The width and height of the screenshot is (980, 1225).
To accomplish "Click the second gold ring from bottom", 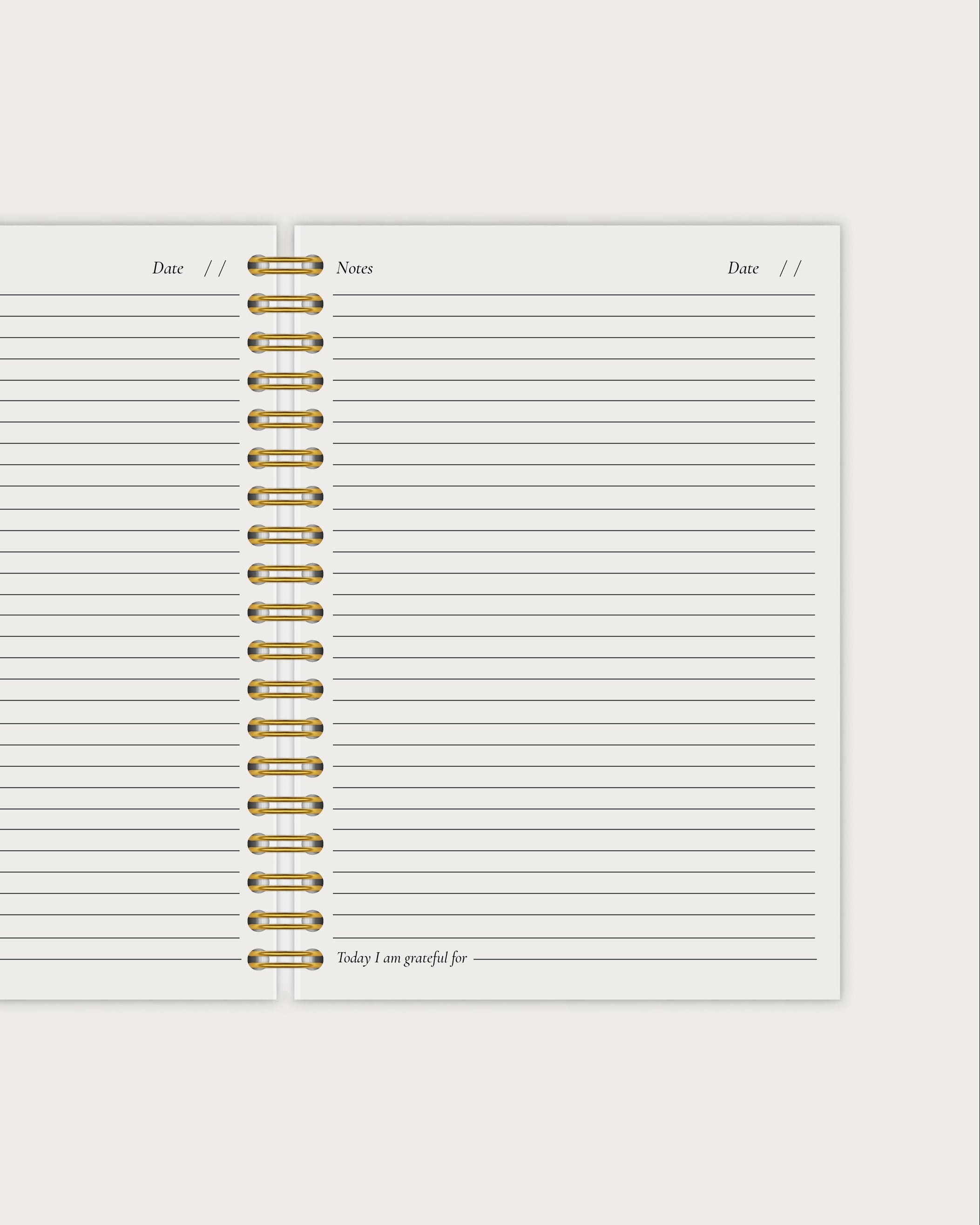I will pos(285,920).
